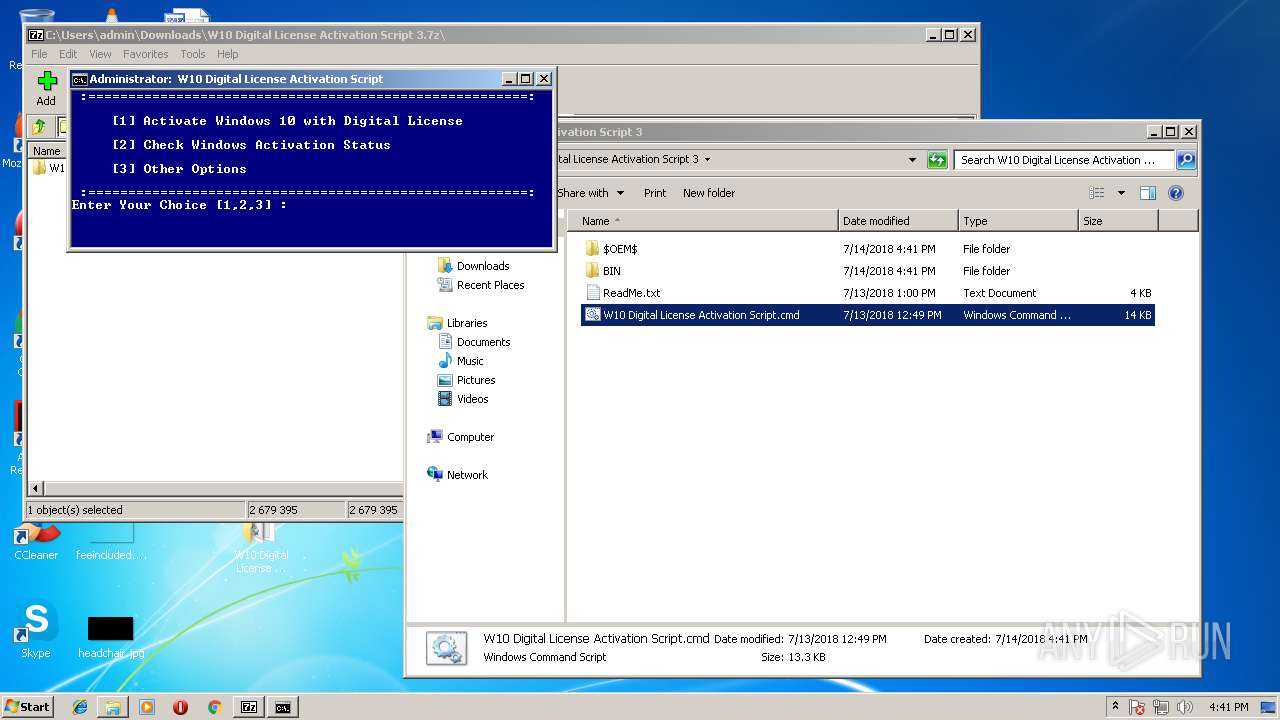Screen dimensions: 1280x720
Task: Open Computer in the navigation pane
Action: click(470, 437)
